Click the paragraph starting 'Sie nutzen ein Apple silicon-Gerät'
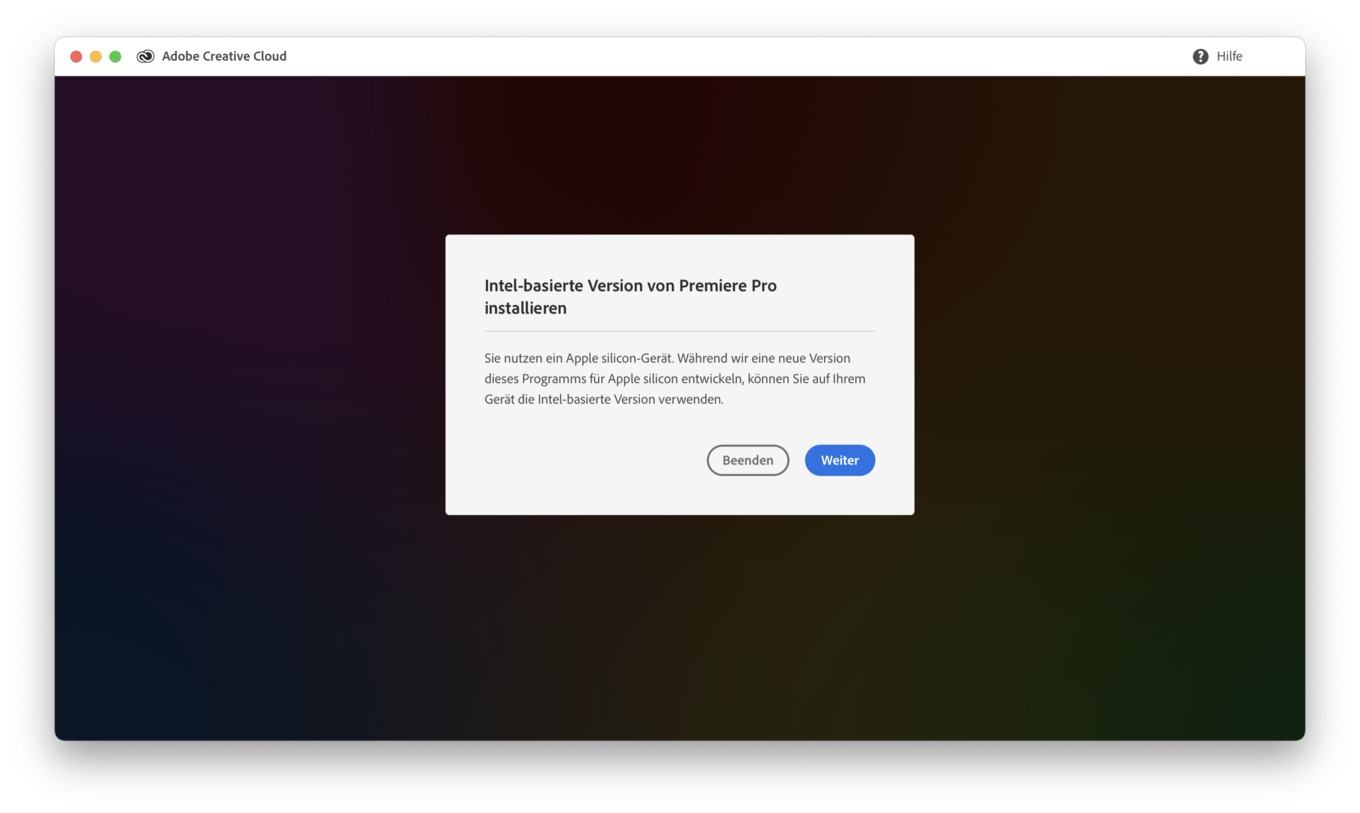This screenshot has height=813, width=1360. 675,378
